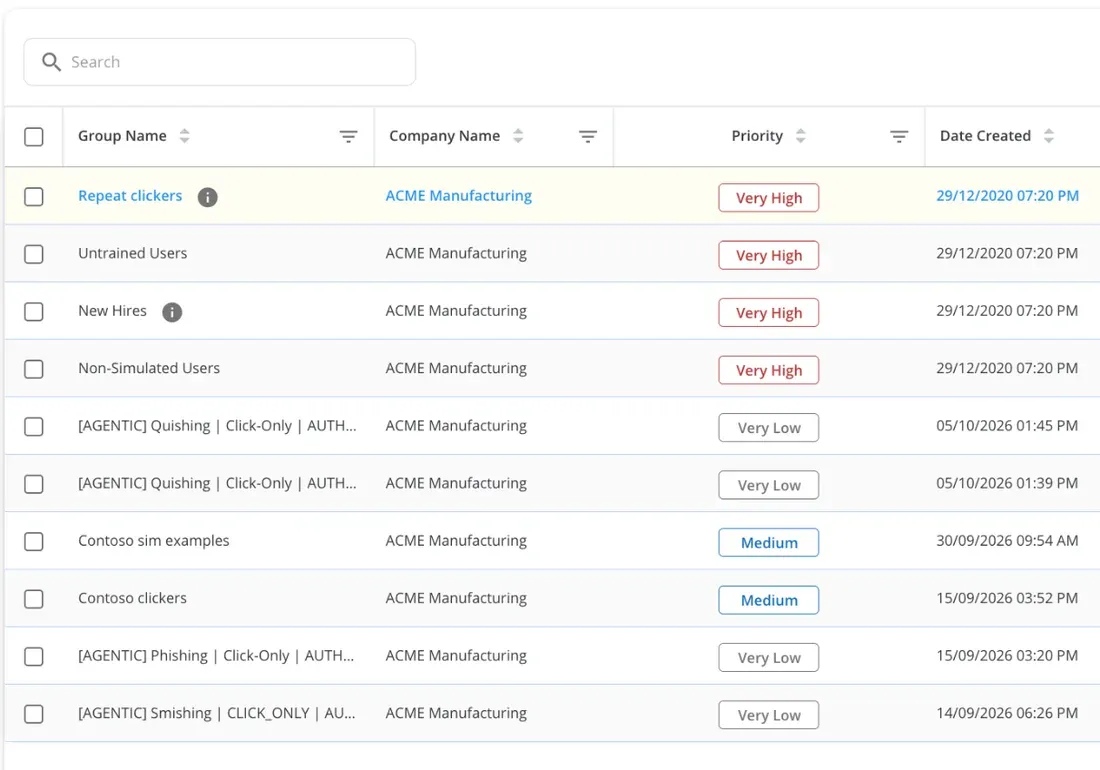The image size is (1100, 770).
Task: Click Very High badge for Non-Simulated Users
Action: (768, 370)
